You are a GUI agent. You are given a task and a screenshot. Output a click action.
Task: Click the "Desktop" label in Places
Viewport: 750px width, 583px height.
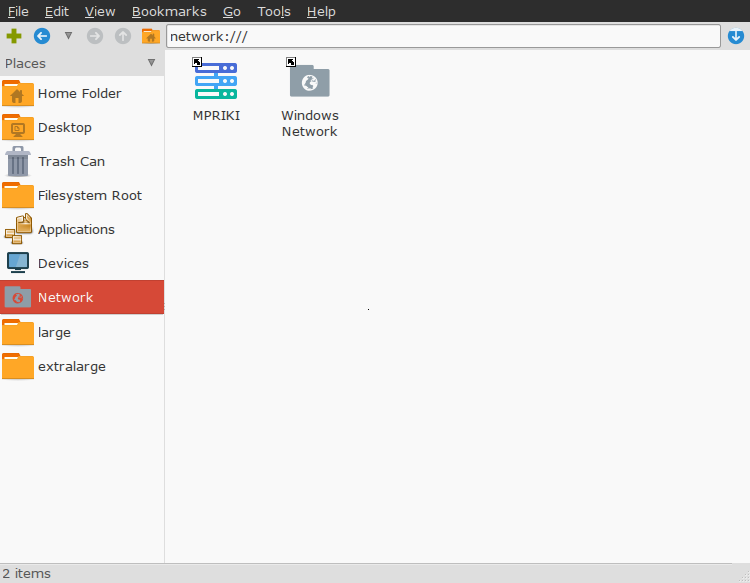click(x=65, y=127)
